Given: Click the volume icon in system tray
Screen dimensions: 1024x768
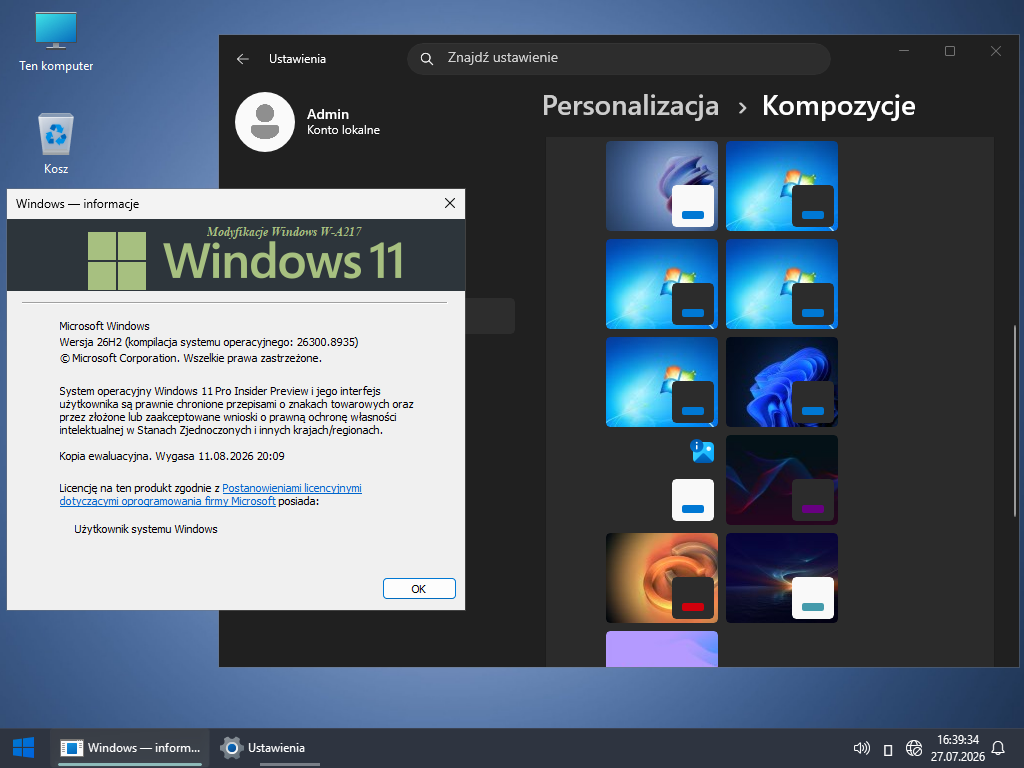Looking at the screenshot, I should 861,748.
